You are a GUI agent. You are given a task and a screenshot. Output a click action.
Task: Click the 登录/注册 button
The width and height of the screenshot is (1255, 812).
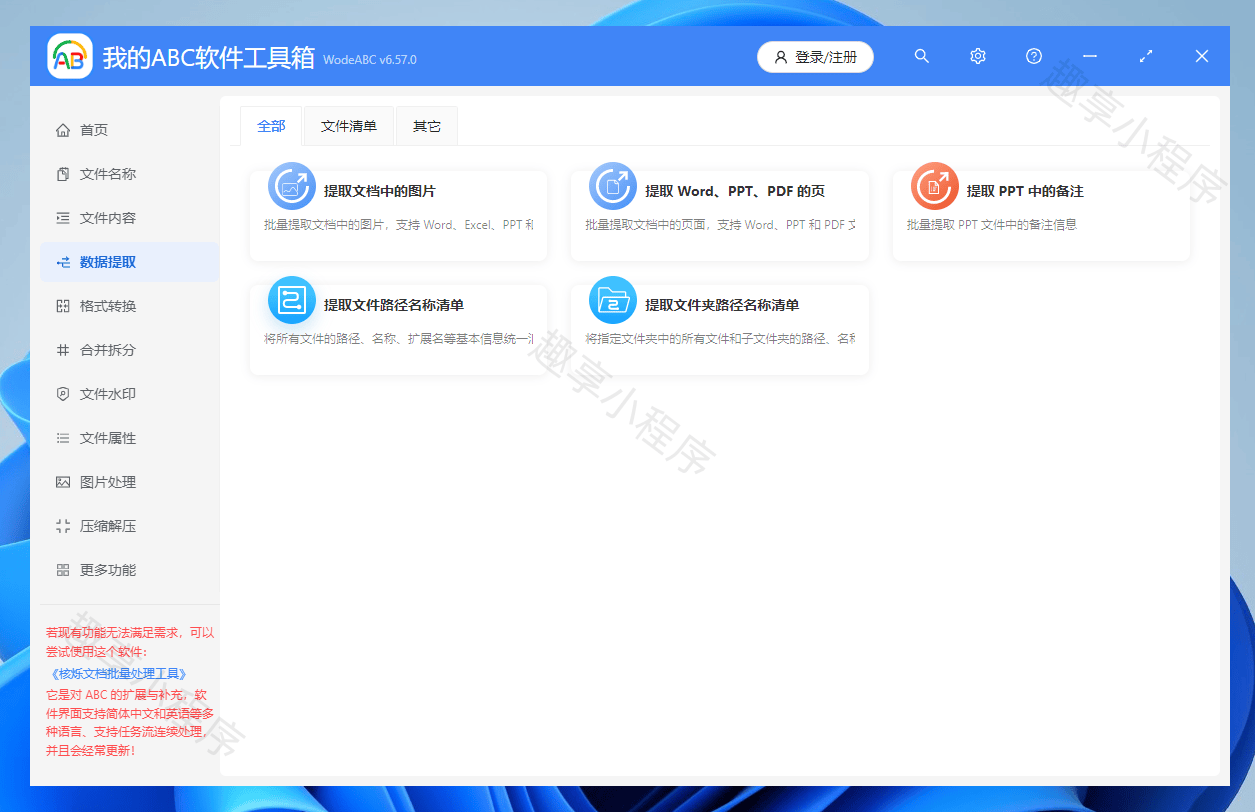click(x=815, y=57)
